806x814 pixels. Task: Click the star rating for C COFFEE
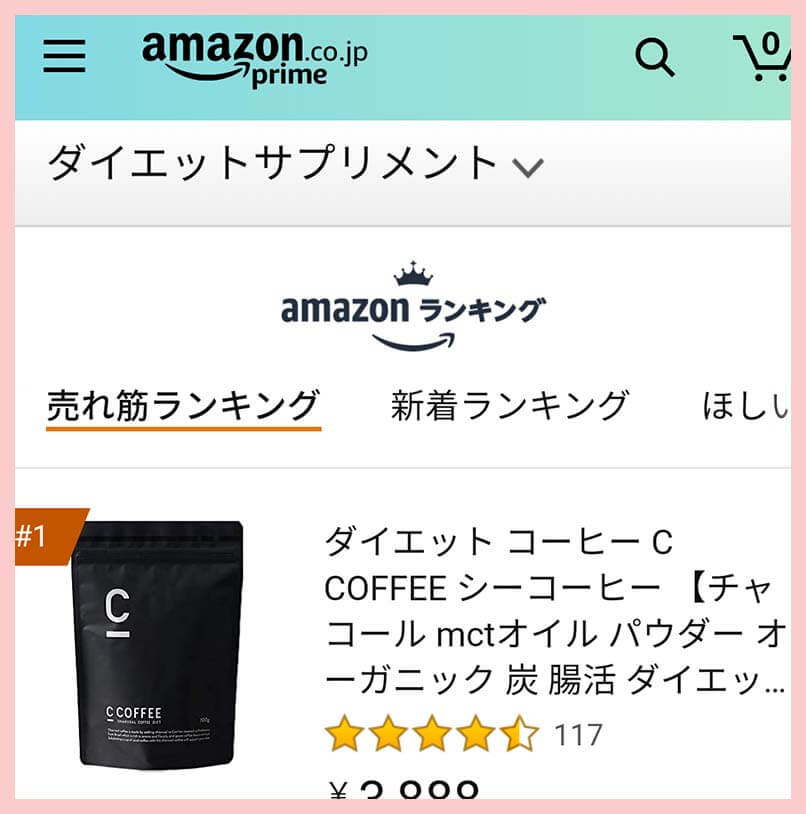coord(432,733)
